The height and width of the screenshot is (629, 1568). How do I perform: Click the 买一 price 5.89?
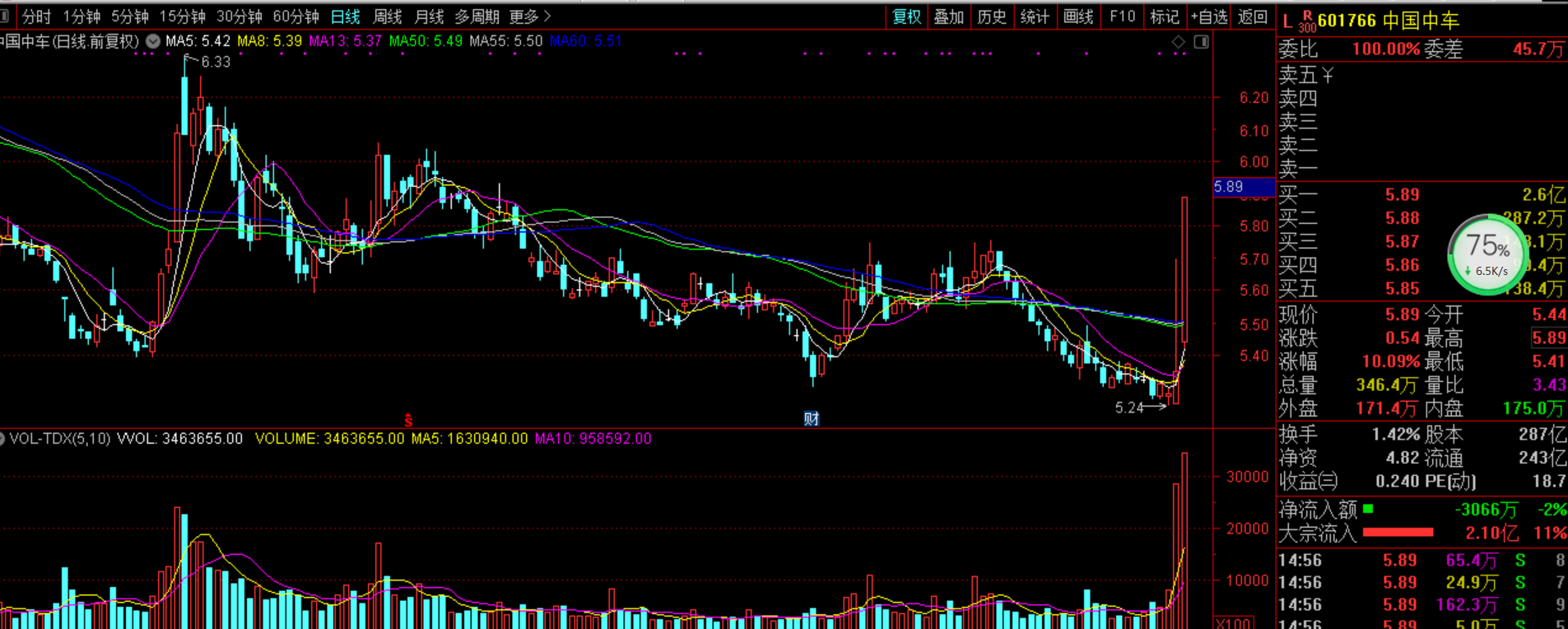pos(1402,195)
